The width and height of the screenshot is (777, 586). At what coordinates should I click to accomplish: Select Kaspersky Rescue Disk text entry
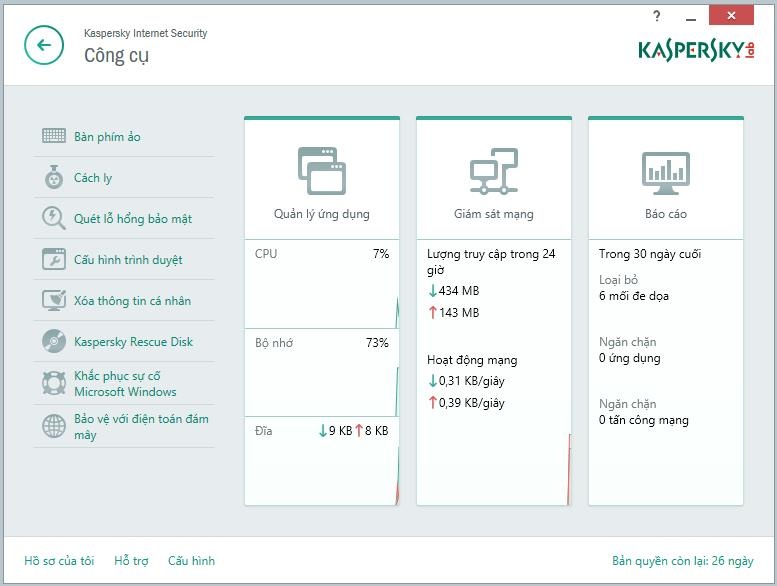pos(133,342)
